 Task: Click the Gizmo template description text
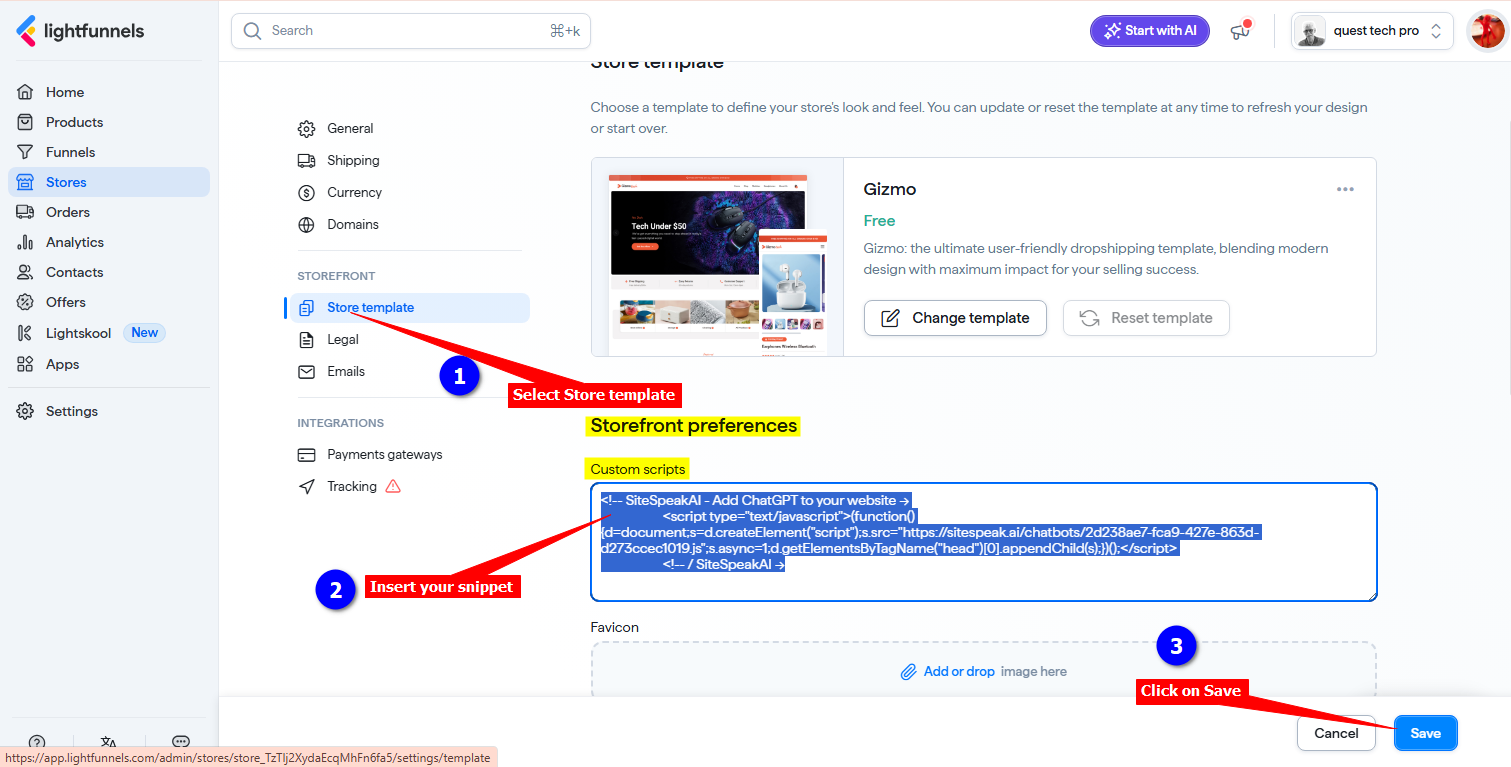click(x=1096, y=259)
